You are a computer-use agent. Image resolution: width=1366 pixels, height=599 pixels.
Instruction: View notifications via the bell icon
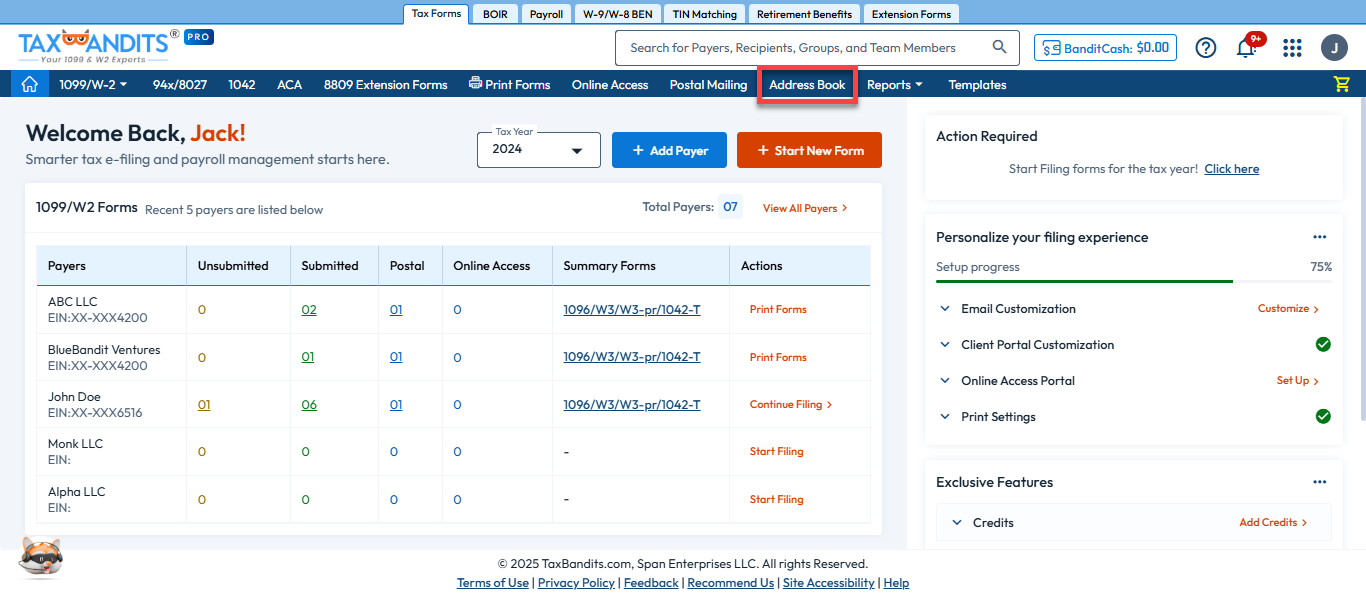point(1246,47)
